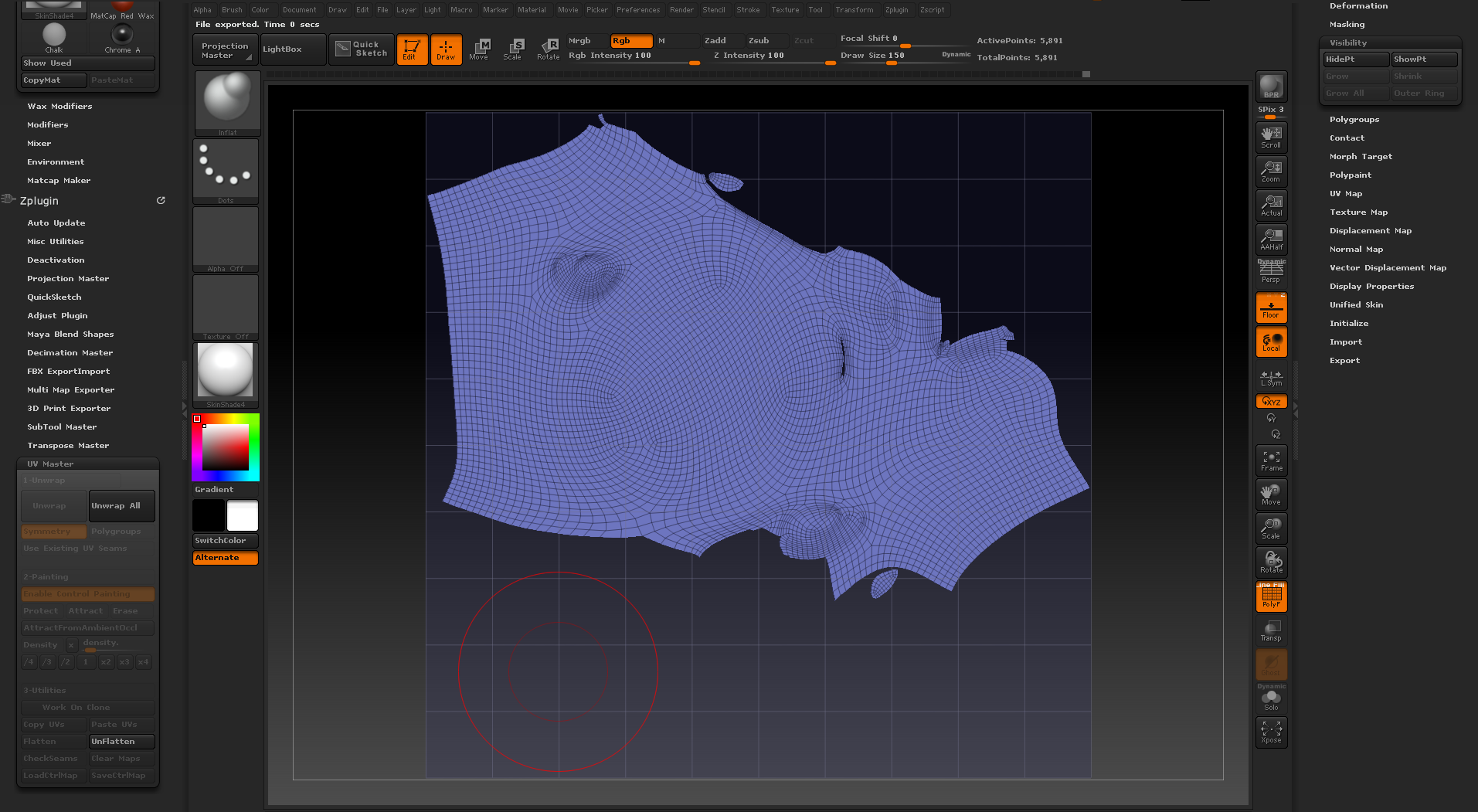1478x812 pixels.
Task: Toggle XYZ rotation mode
Action: [1271, 401]
